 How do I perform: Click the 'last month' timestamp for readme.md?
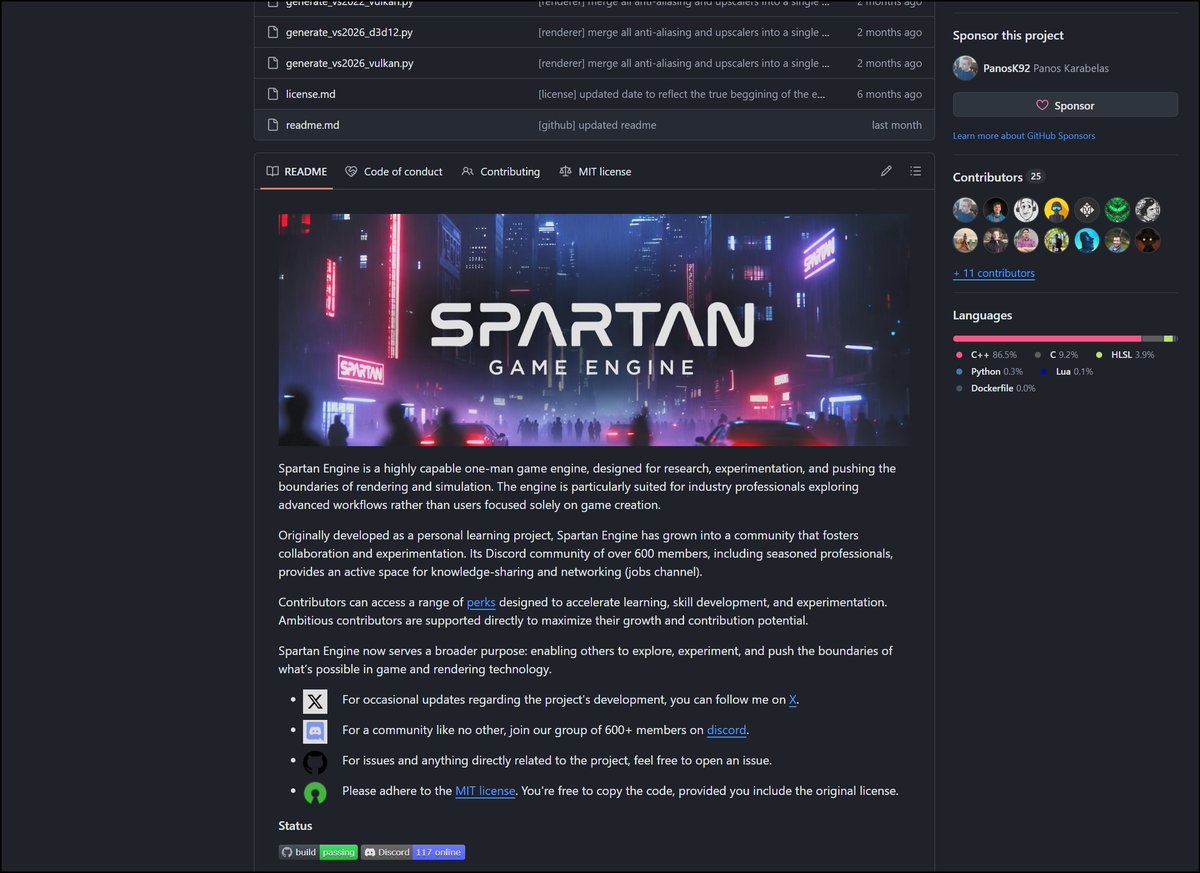click(x=897, y=125)
